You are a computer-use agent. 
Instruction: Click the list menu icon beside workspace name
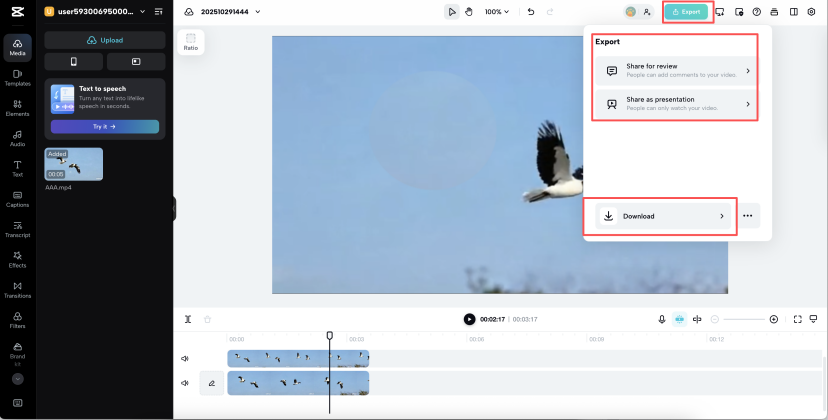(x=158, y=12)
